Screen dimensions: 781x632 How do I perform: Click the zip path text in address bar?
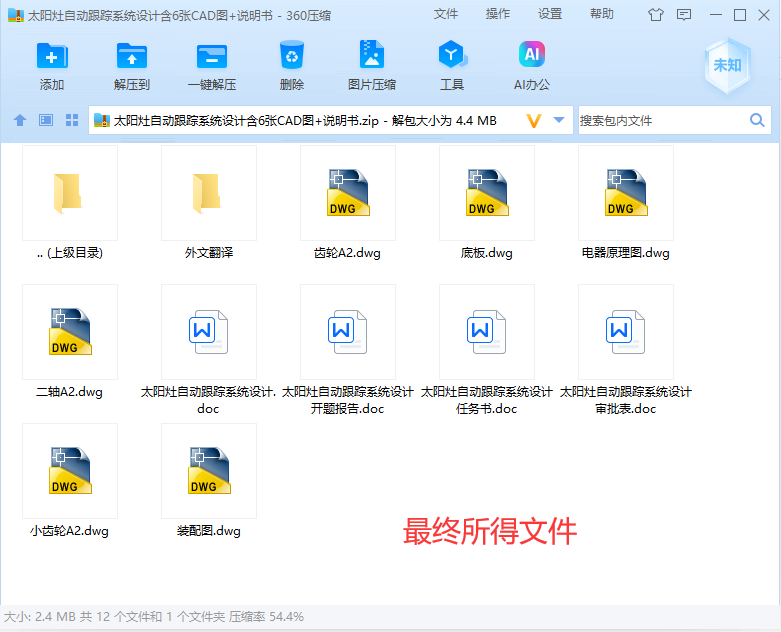(x=305, y=121)
